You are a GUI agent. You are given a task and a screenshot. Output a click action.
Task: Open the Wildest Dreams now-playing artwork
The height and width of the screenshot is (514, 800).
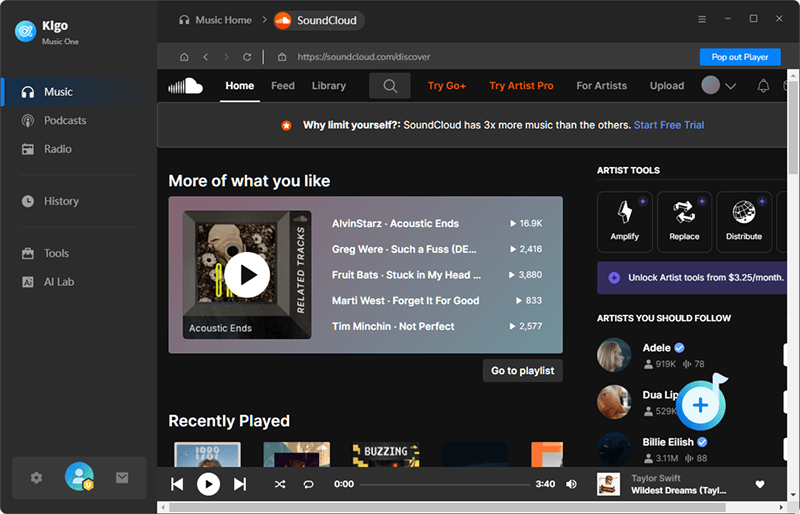click(609, 484)
